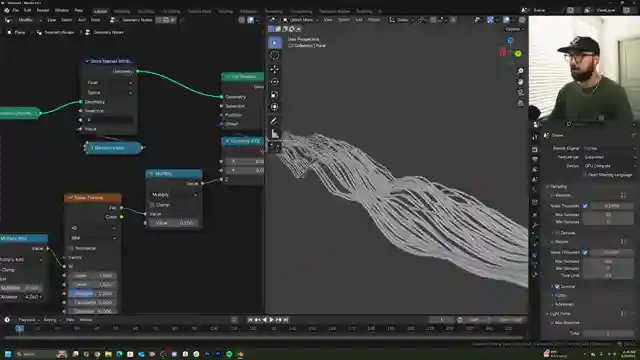Open the Render Engine dropdown
The width and height of the screenshot is (640, 360).
coord(609,148)
